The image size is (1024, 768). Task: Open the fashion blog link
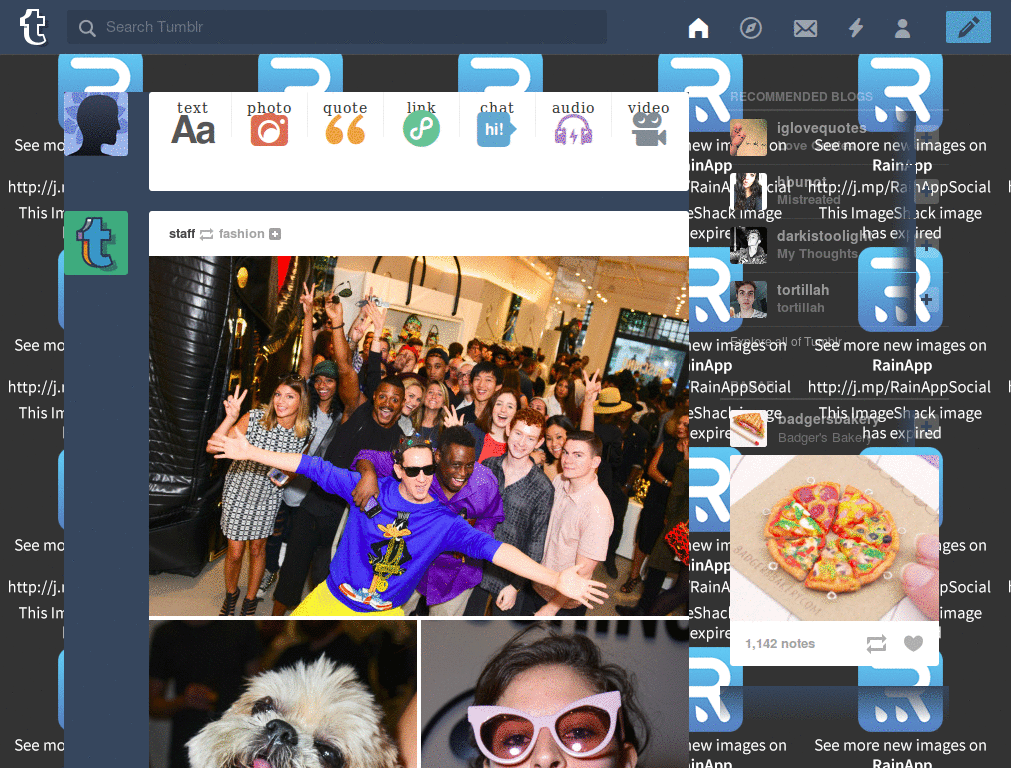point(242,234)
